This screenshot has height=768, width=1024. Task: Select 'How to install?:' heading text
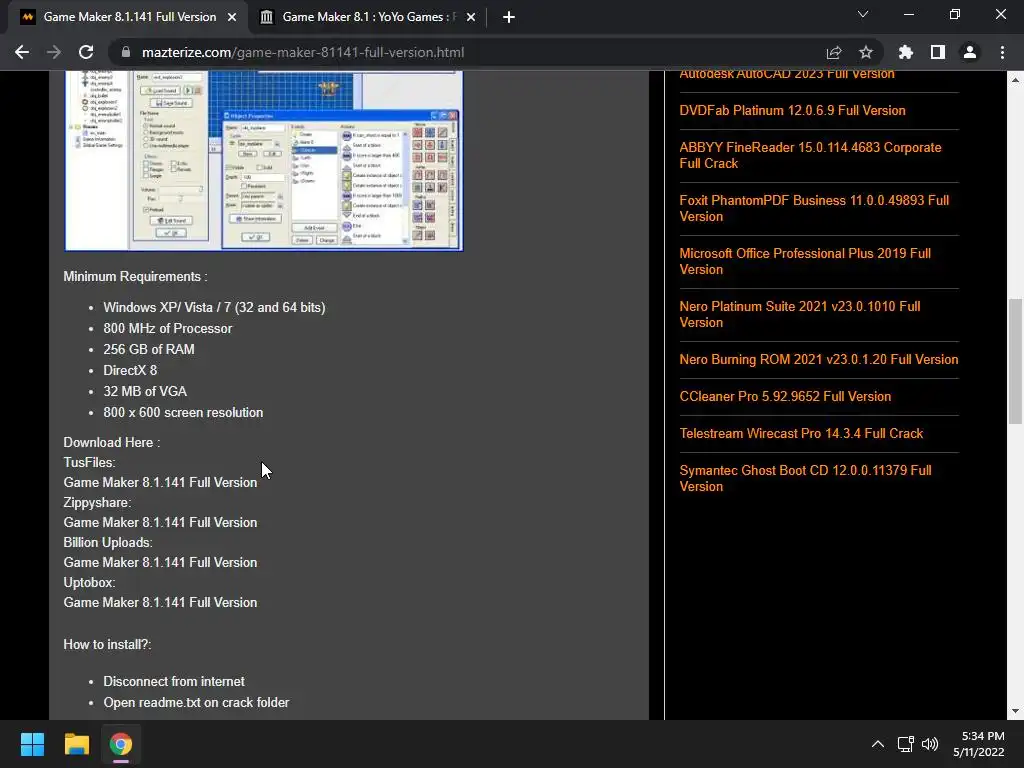[107, 645]
